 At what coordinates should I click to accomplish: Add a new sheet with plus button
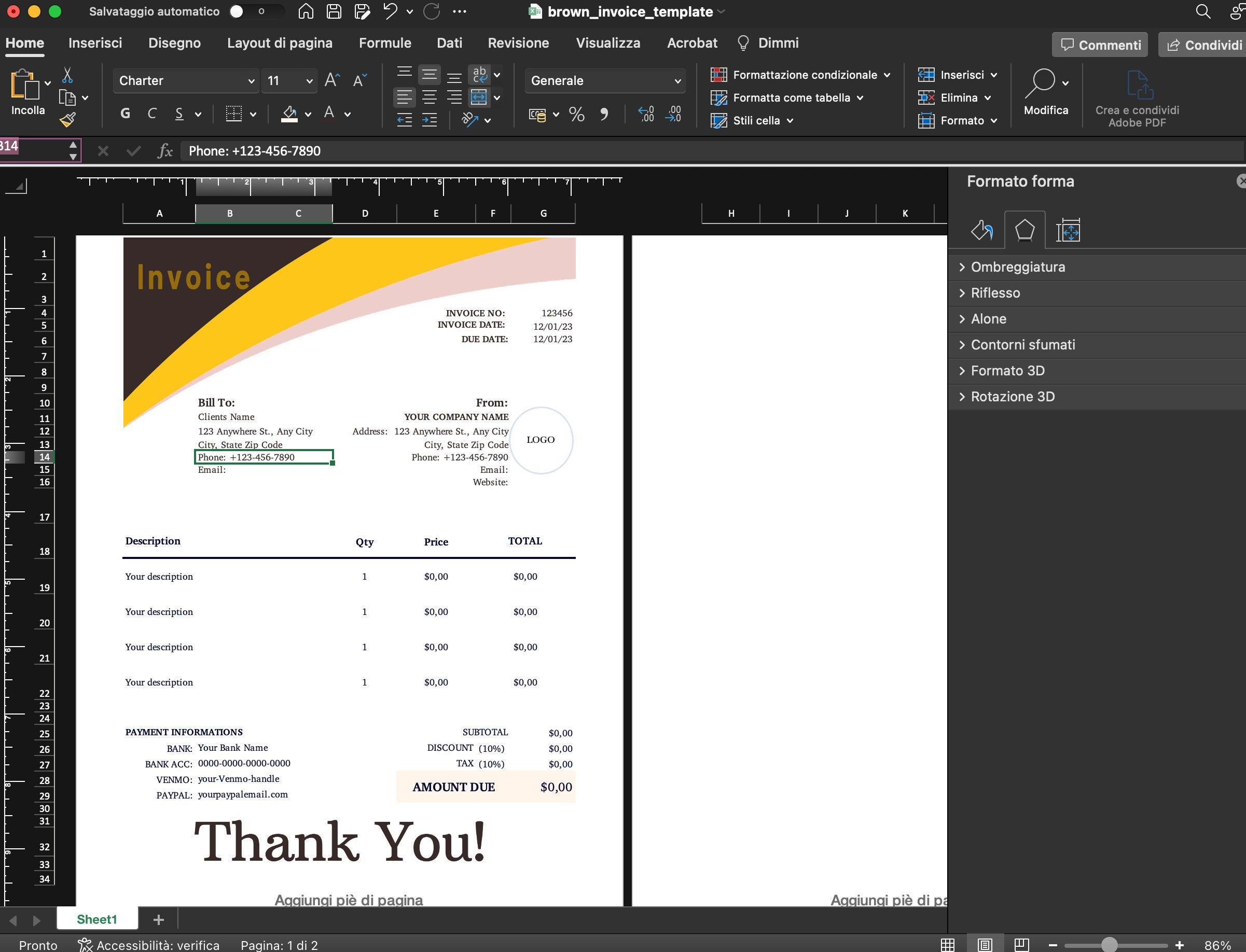click(159, 919)
